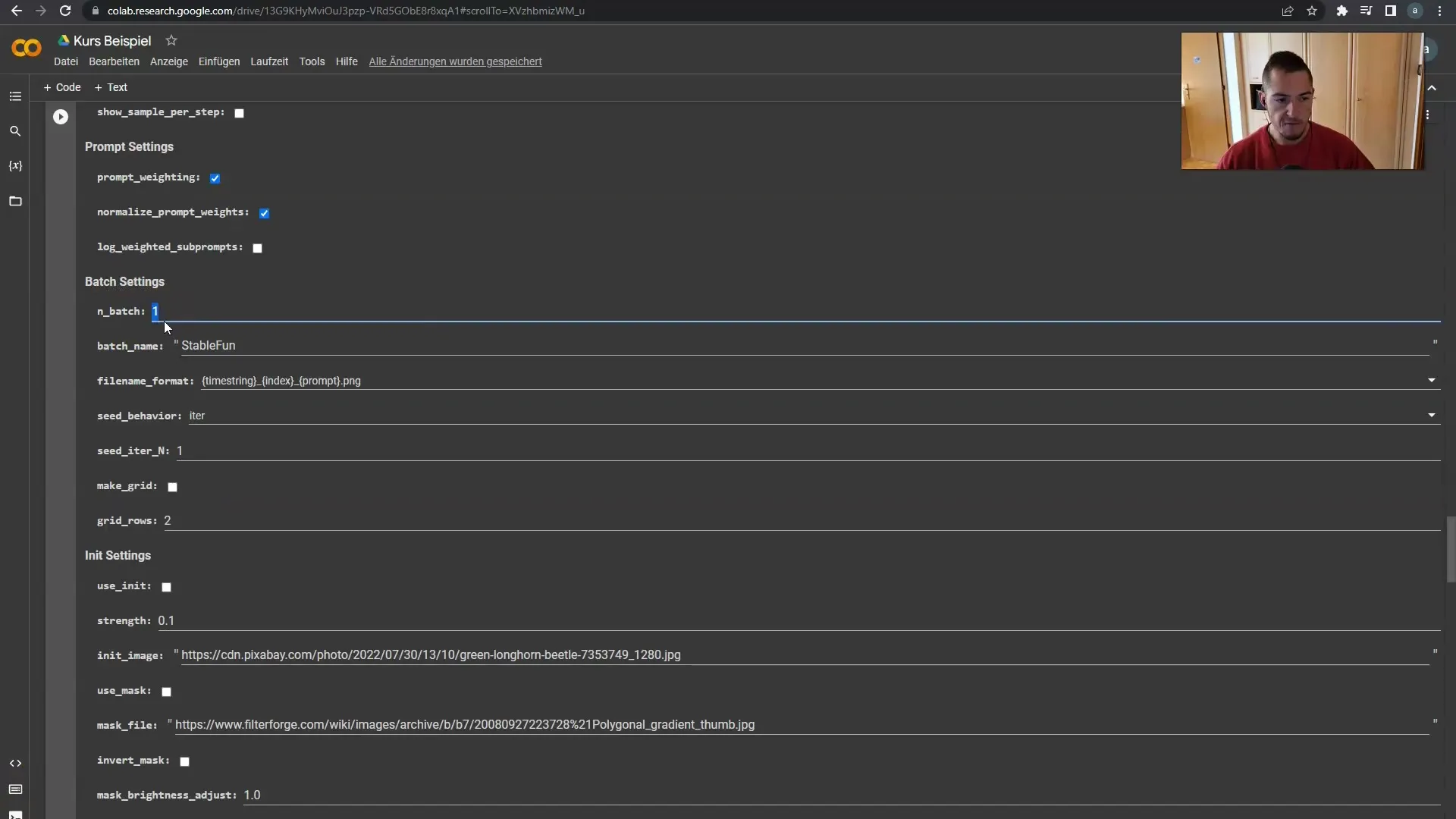
Task: Click the init_image URL field
Action: [805, 655]
